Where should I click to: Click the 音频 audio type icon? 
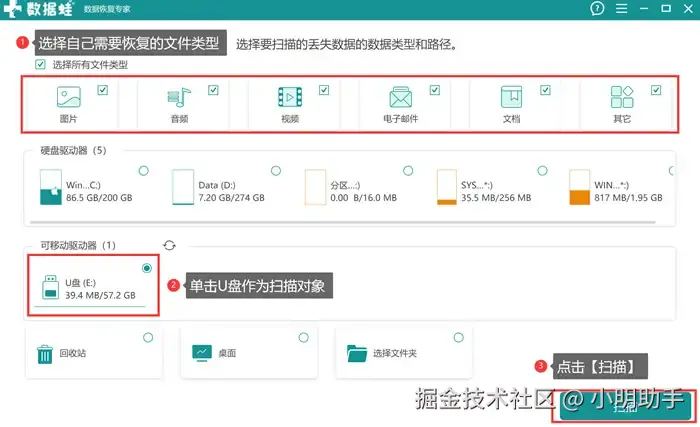[179, 97]
